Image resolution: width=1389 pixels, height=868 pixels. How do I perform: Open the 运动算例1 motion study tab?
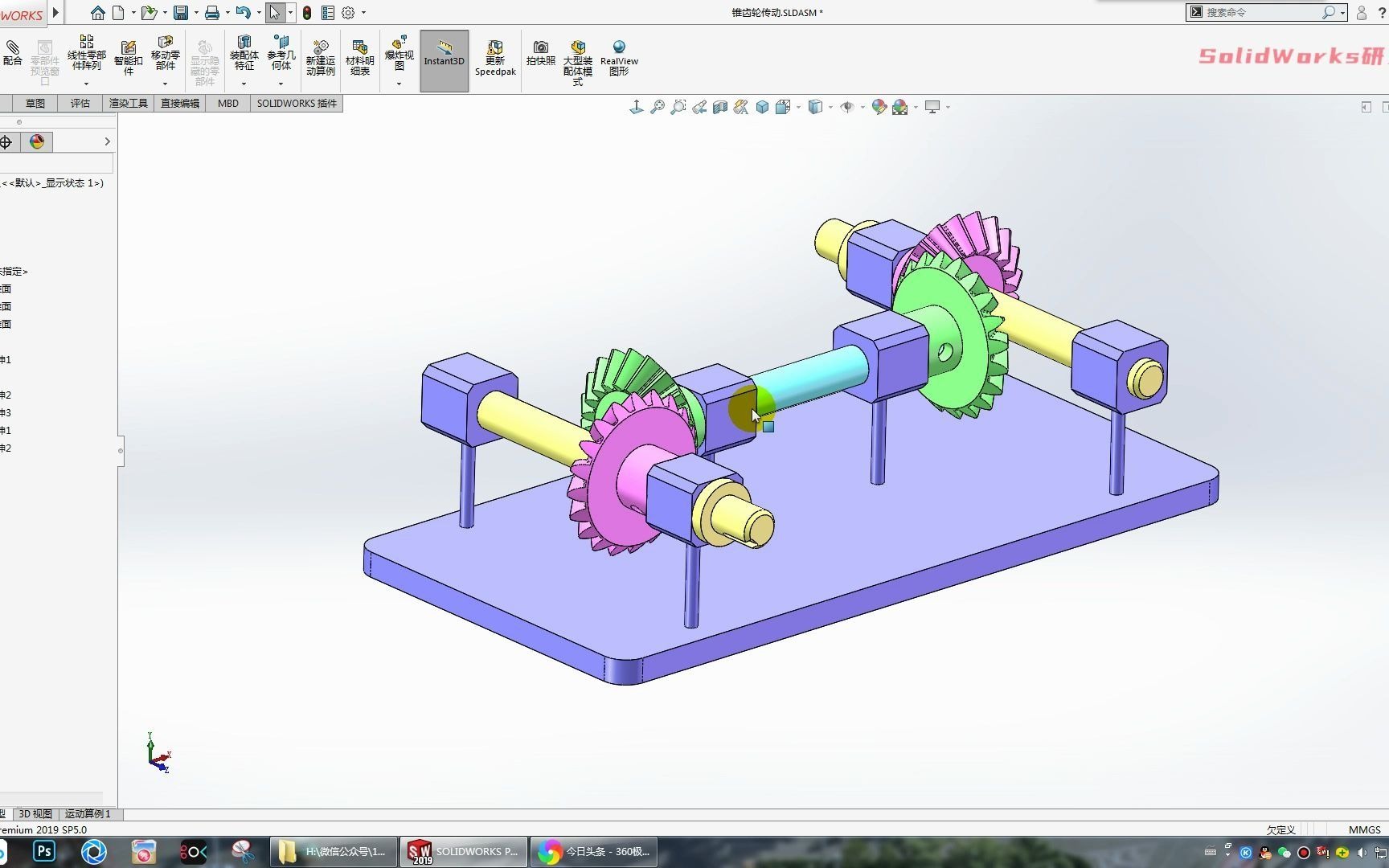[88, 813]
